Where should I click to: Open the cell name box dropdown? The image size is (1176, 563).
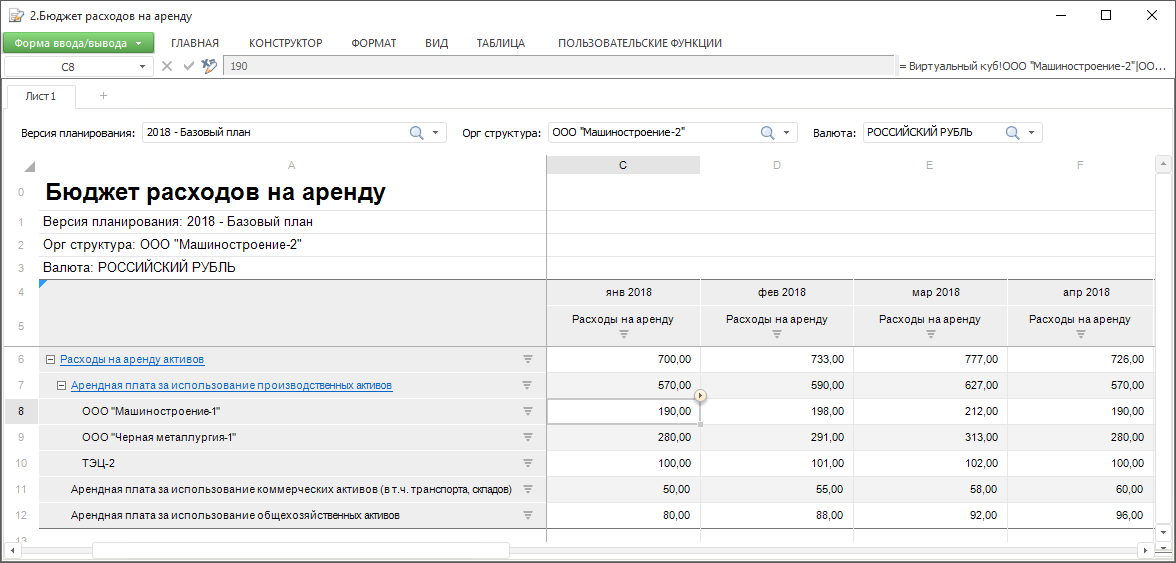click(142, 67)
